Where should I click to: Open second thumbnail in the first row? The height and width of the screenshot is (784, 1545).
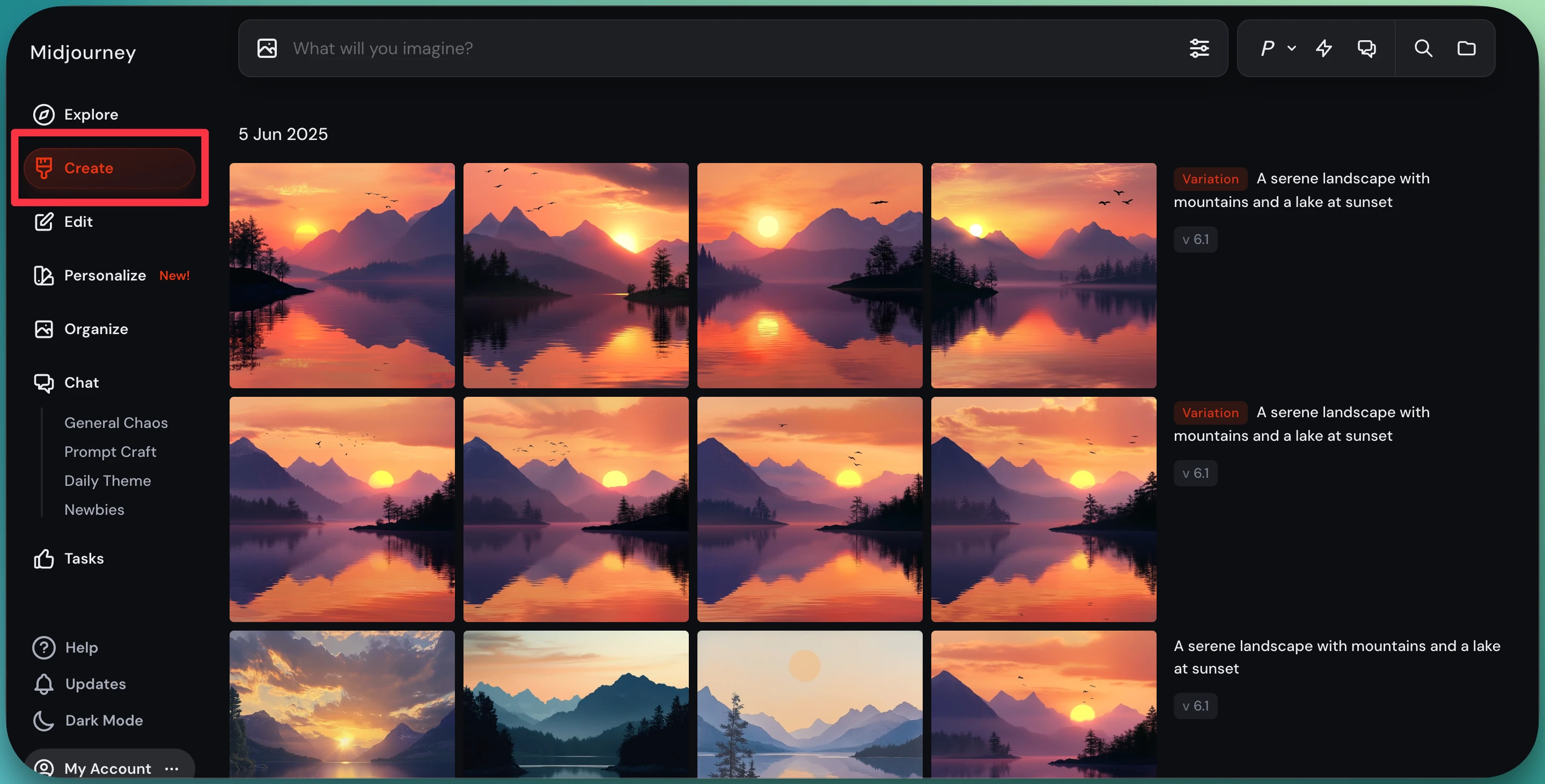tap(576, 276)
